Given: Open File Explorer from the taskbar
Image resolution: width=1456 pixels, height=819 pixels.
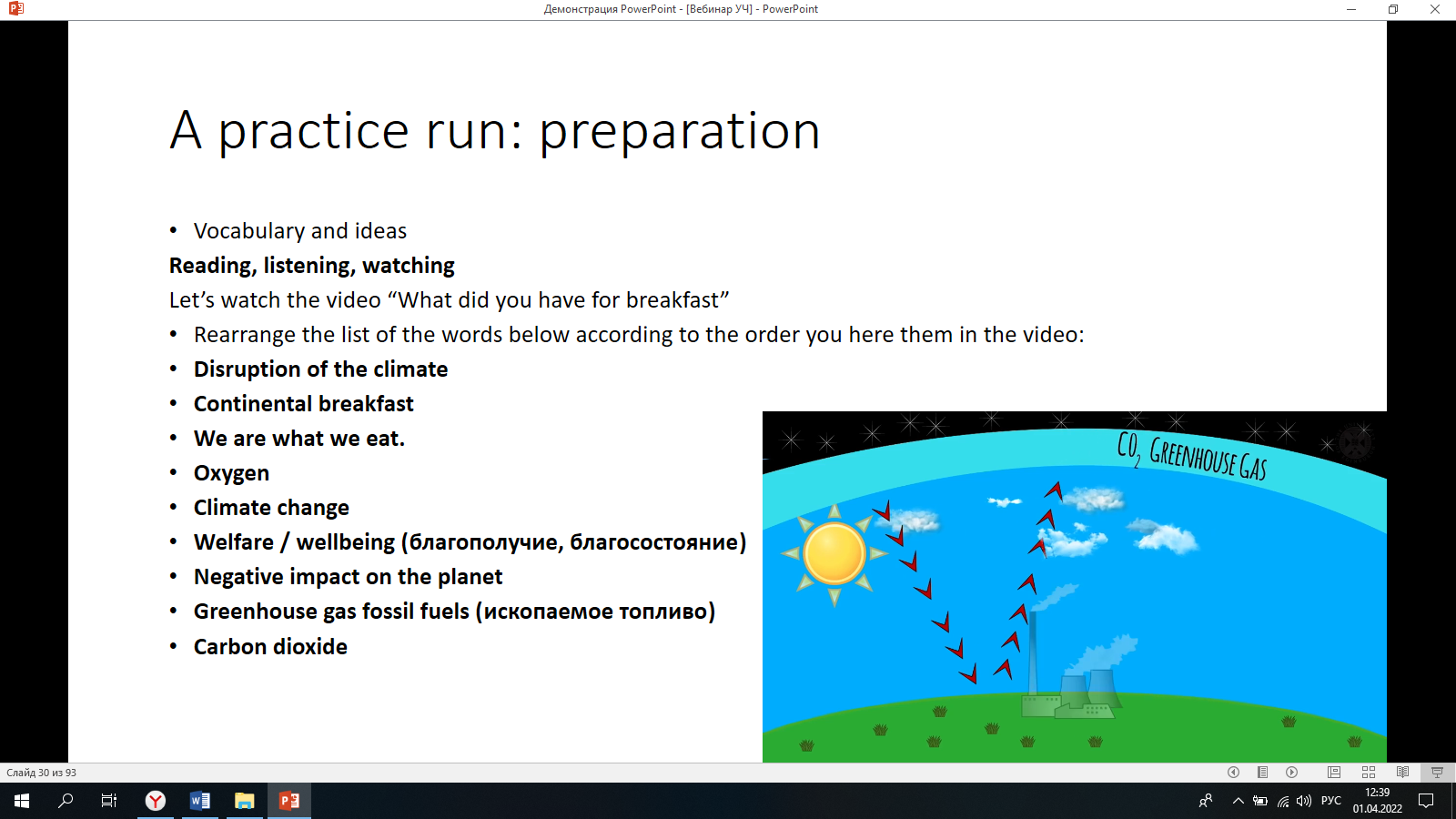Looking at the screenshot, I should (244, 801).
